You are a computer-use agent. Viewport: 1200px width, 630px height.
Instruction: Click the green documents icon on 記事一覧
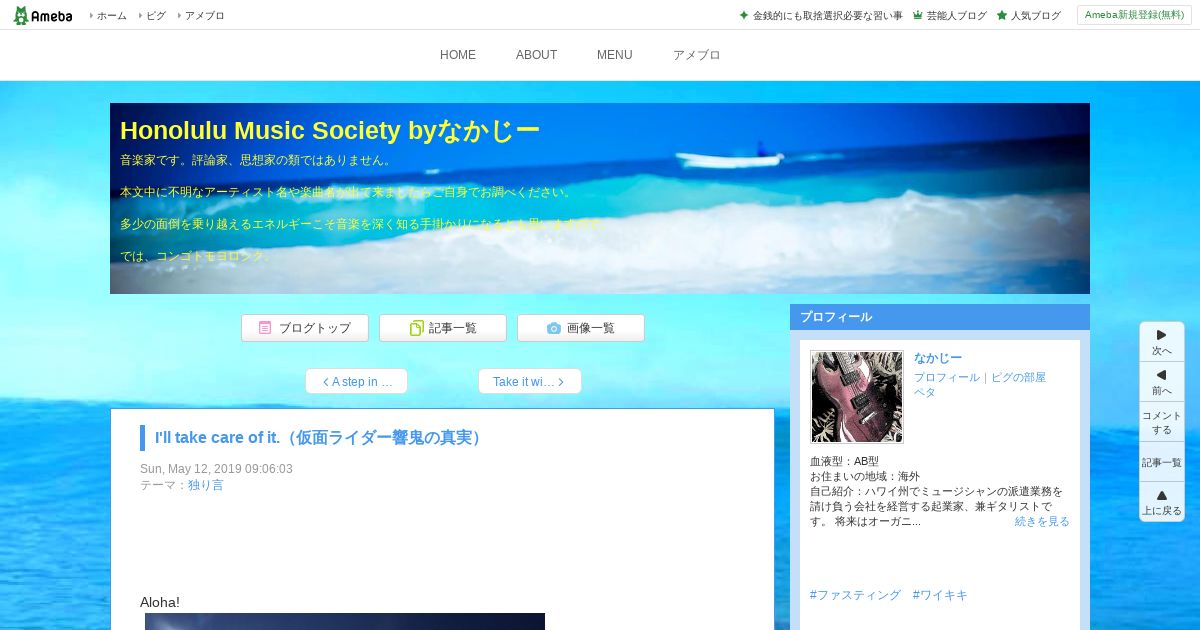click(x=416, y=328)
